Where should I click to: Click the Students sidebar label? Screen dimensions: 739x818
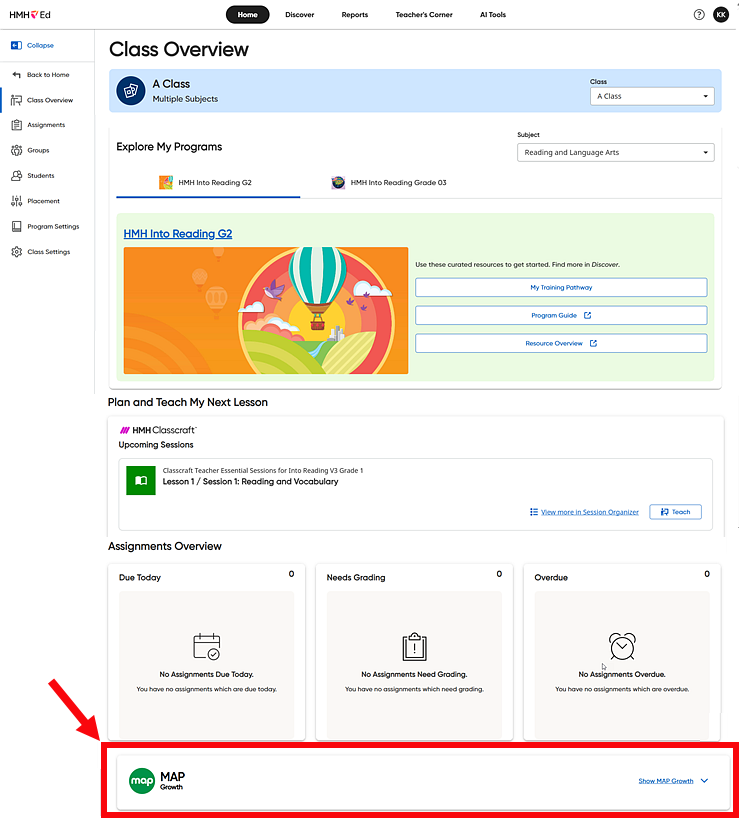point(41,175)
